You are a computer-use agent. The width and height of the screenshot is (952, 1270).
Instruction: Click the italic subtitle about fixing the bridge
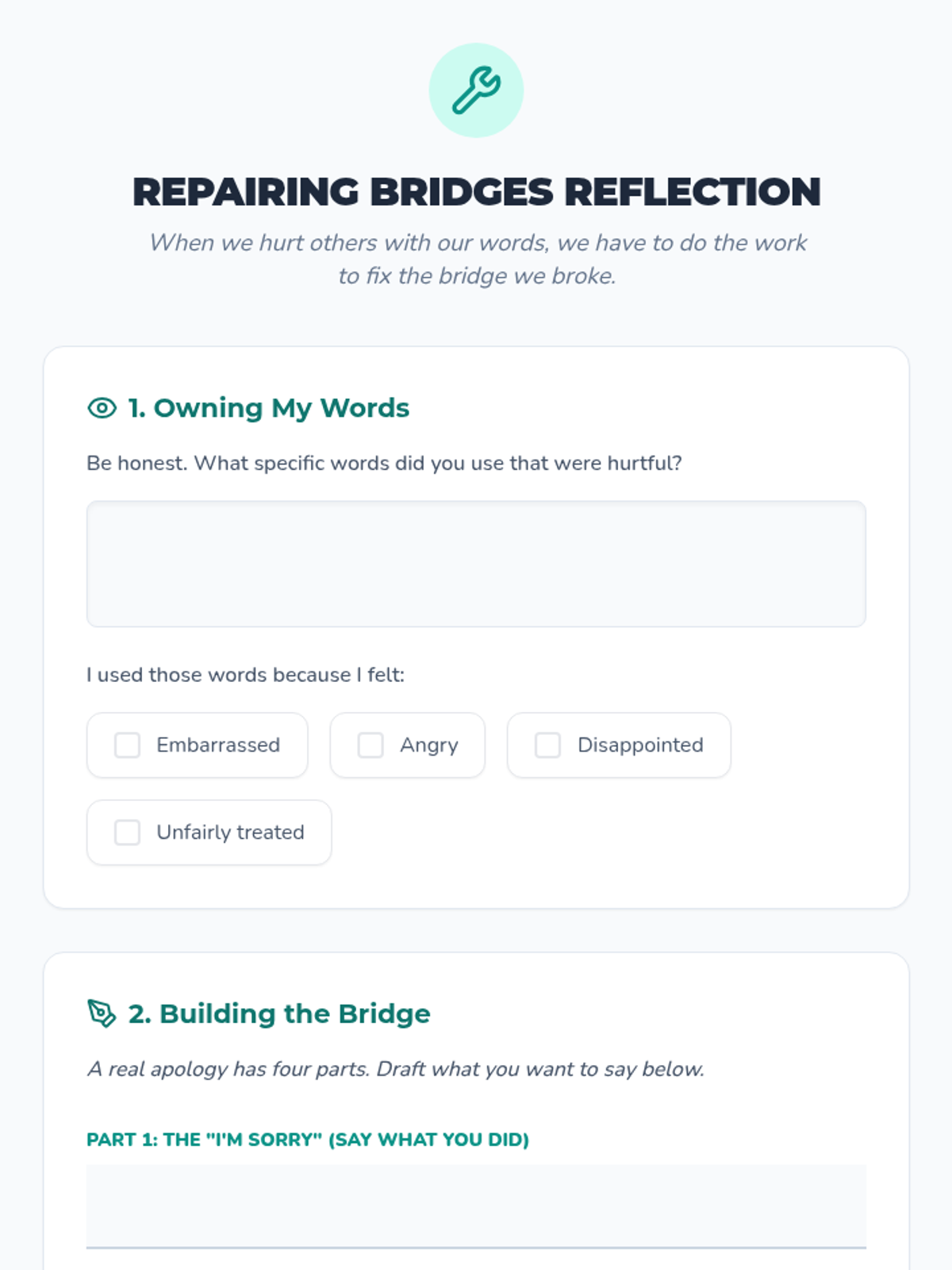click(x=476, y=259)
